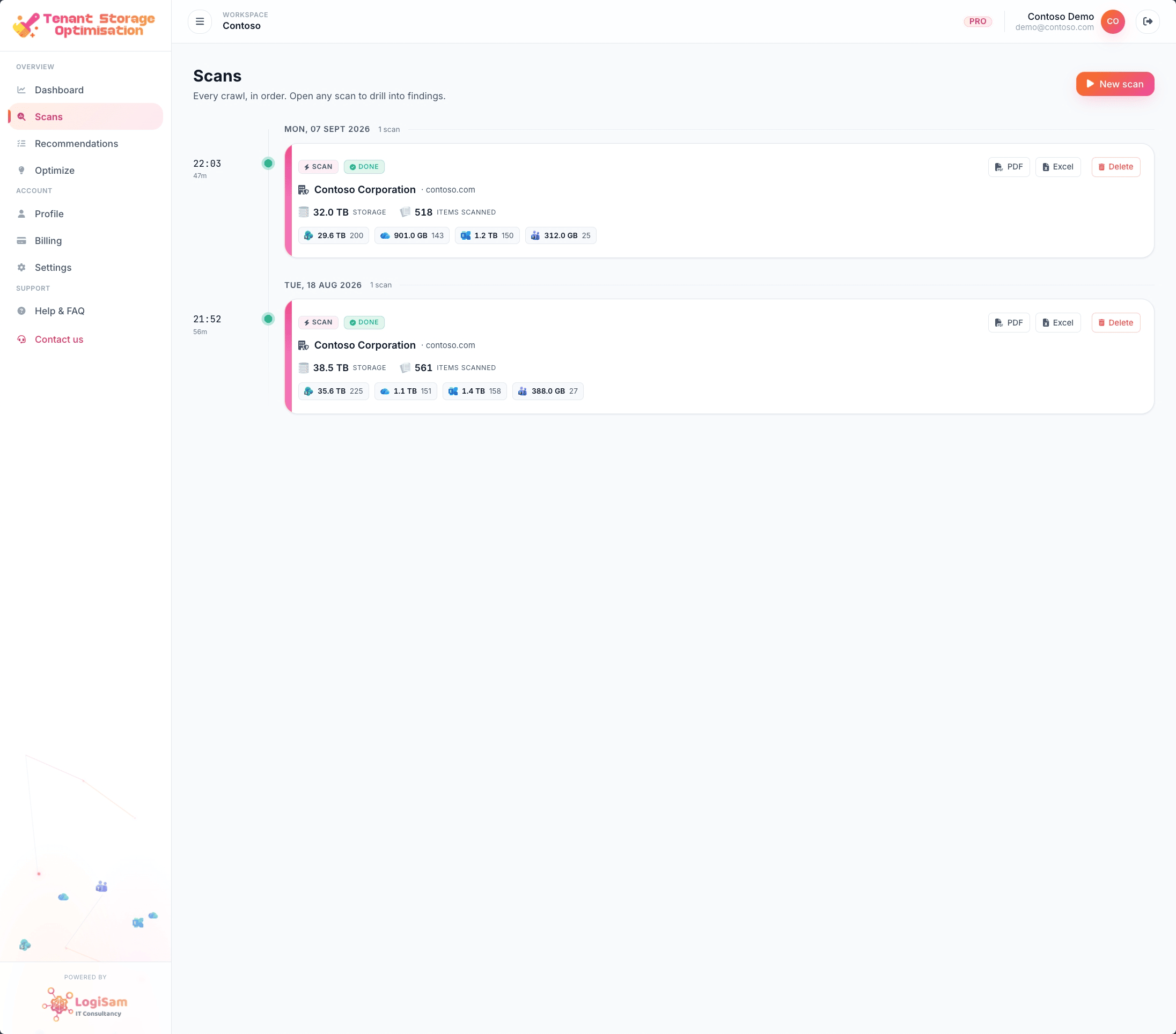
Task: Click the 1.4 TB 158 chip
Action: pos(475,391)
